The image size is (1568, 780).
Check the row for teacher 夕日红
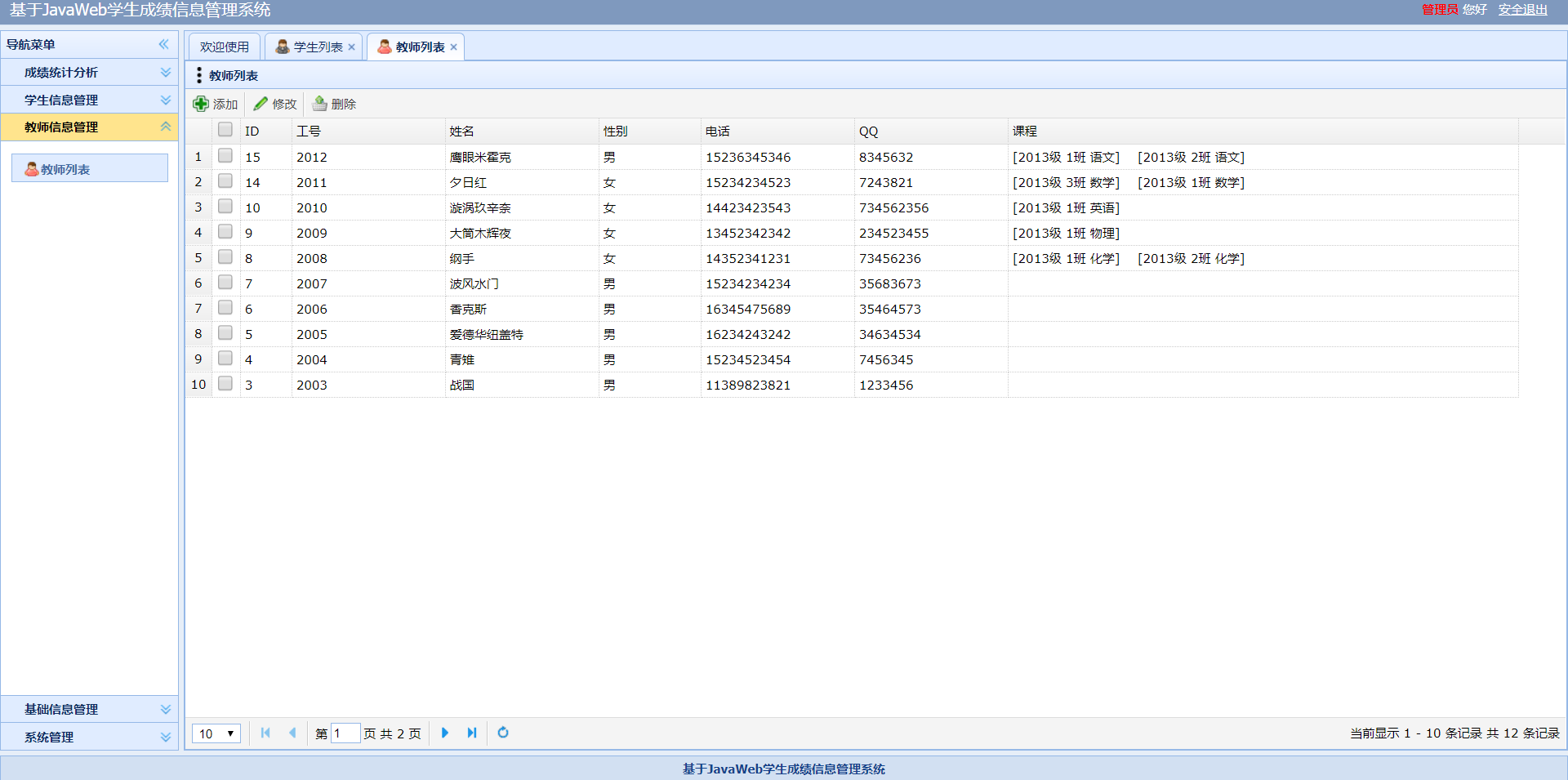[225, 181]
